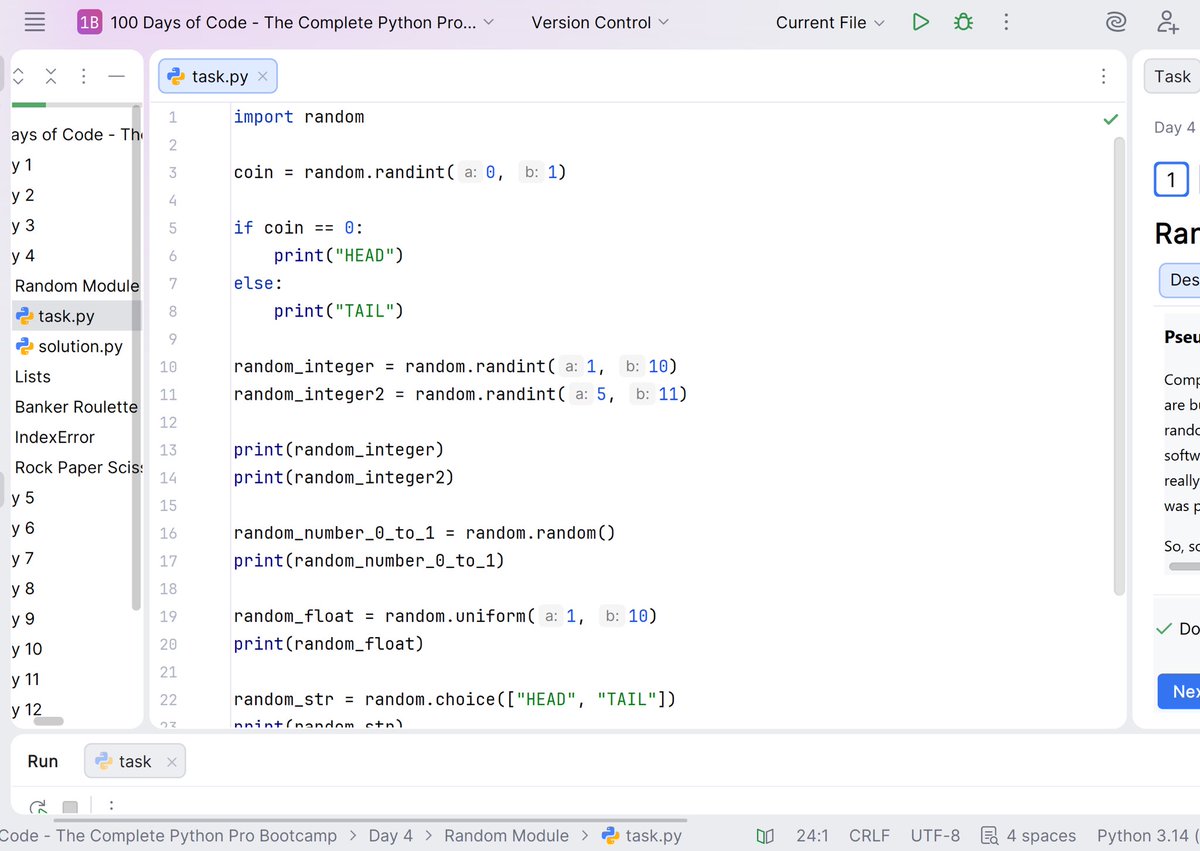
Task: Open the project name dropdown
Action: (302, 22)
